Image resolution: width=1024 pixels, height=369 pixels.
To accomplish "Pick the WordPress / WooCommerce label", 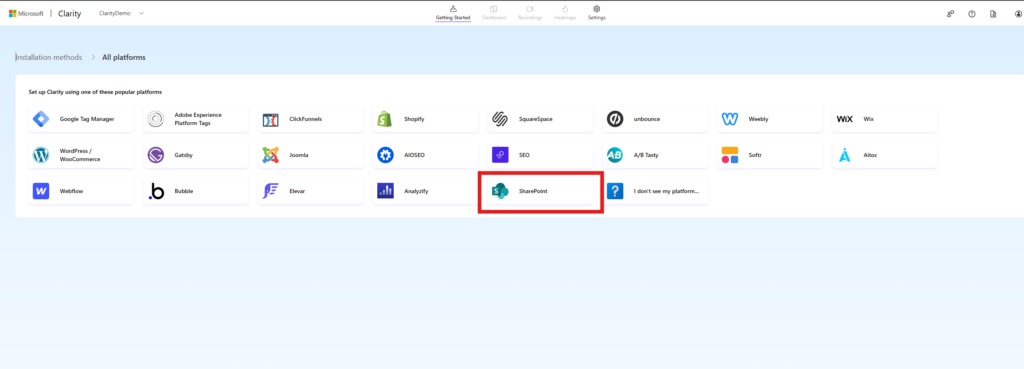I will click(x=80, y=155).
